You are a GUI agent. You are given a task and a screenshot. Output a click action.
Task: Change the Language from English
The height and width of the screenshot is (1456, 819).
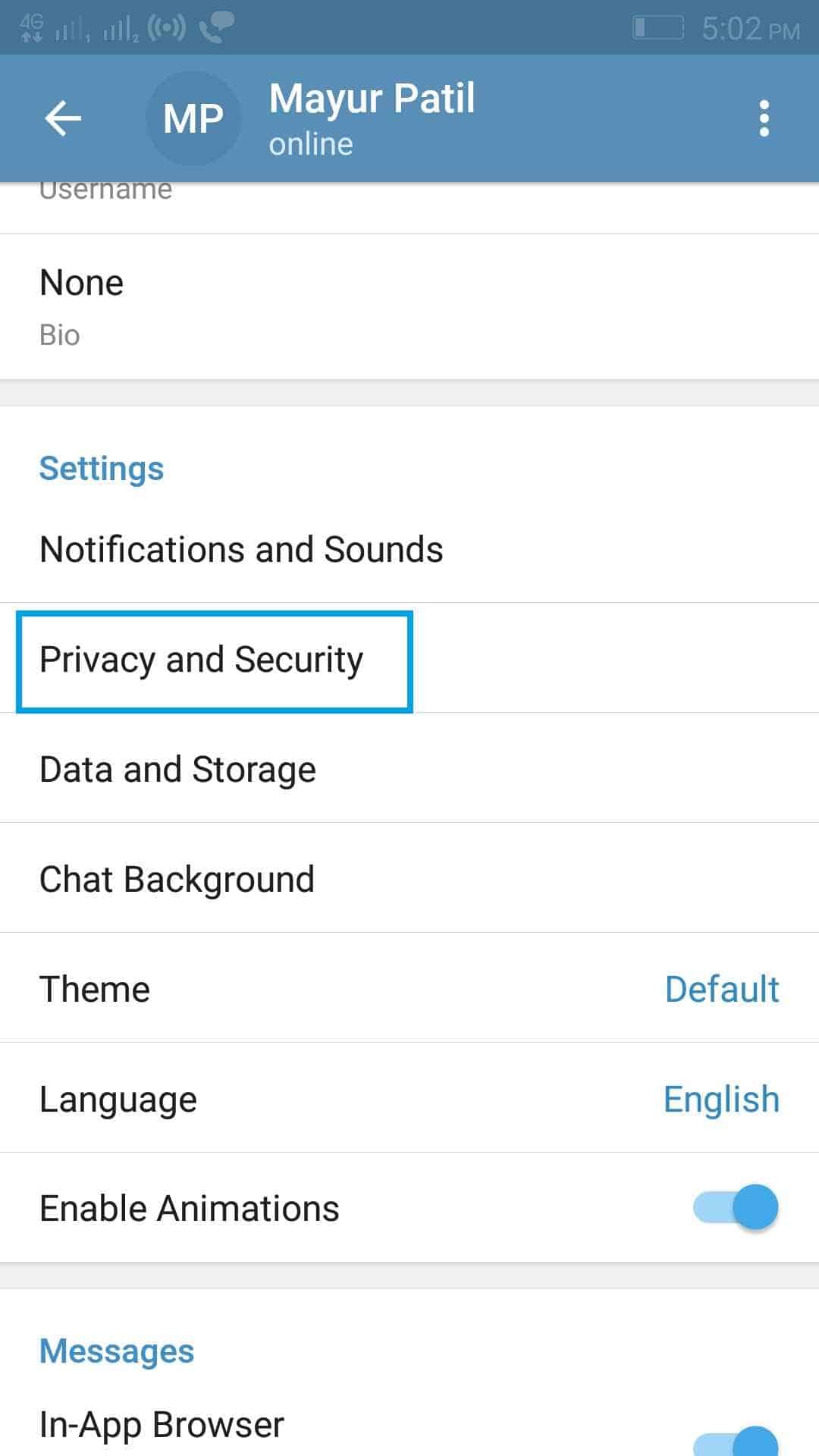pos(720,1099)
